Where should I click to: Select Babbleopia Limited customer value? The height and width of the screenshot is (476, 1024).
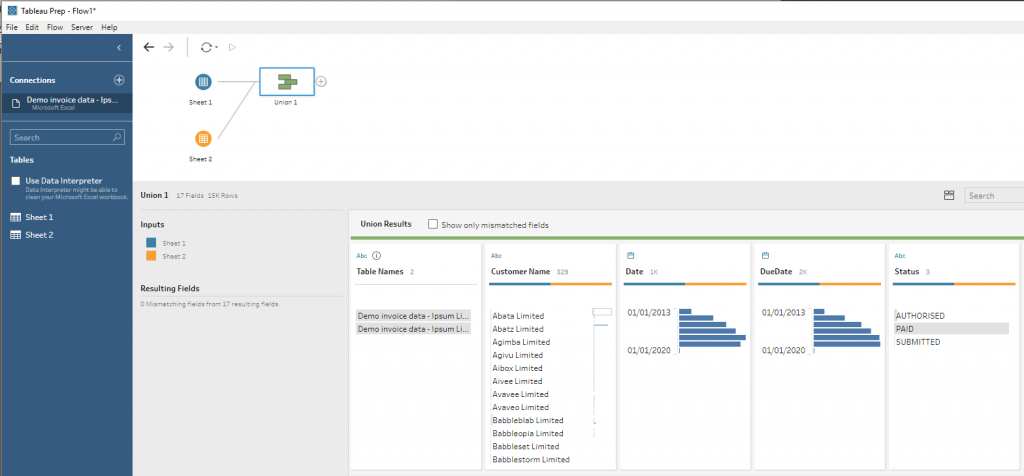point(528,434)
